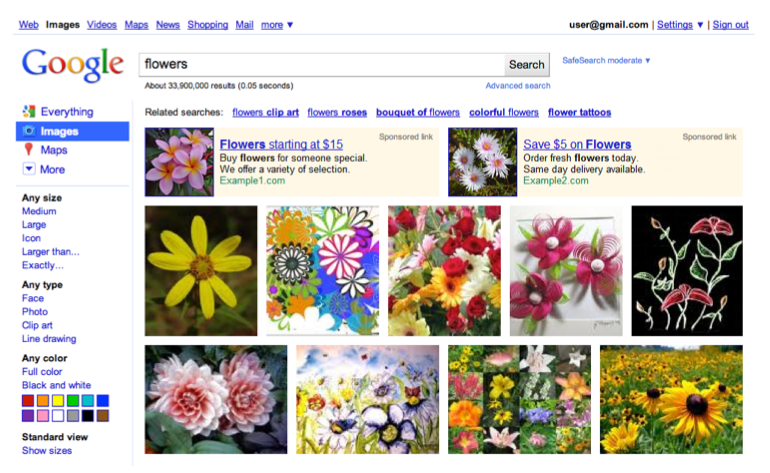Click the Everything multicolor icon
Image resolution: width=770 pixels, height=473 pixels.
click(29, 111)
